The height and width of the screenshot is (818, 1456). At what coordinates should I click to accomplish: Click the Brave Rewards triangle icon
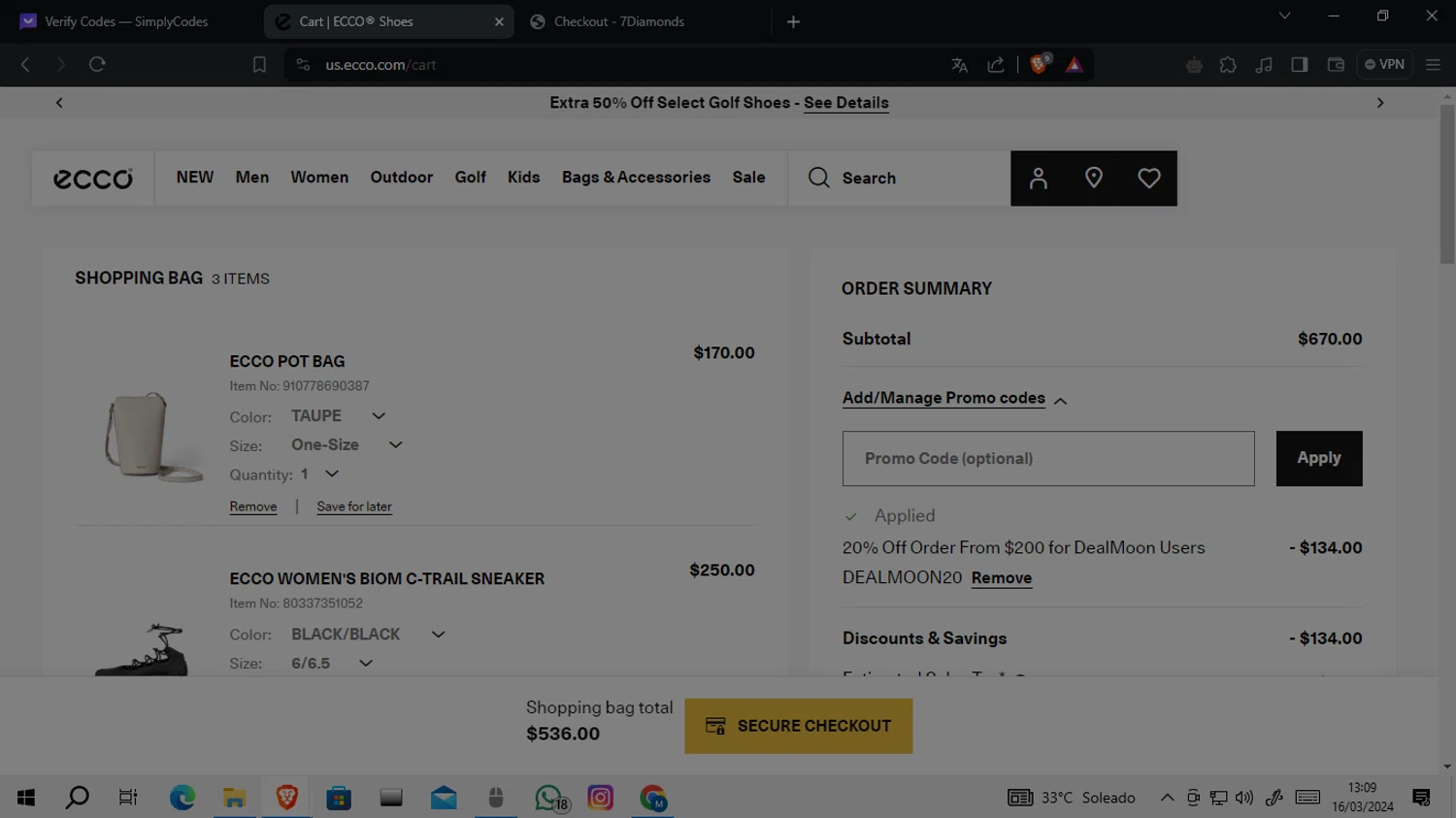(x=1075, y=65)
